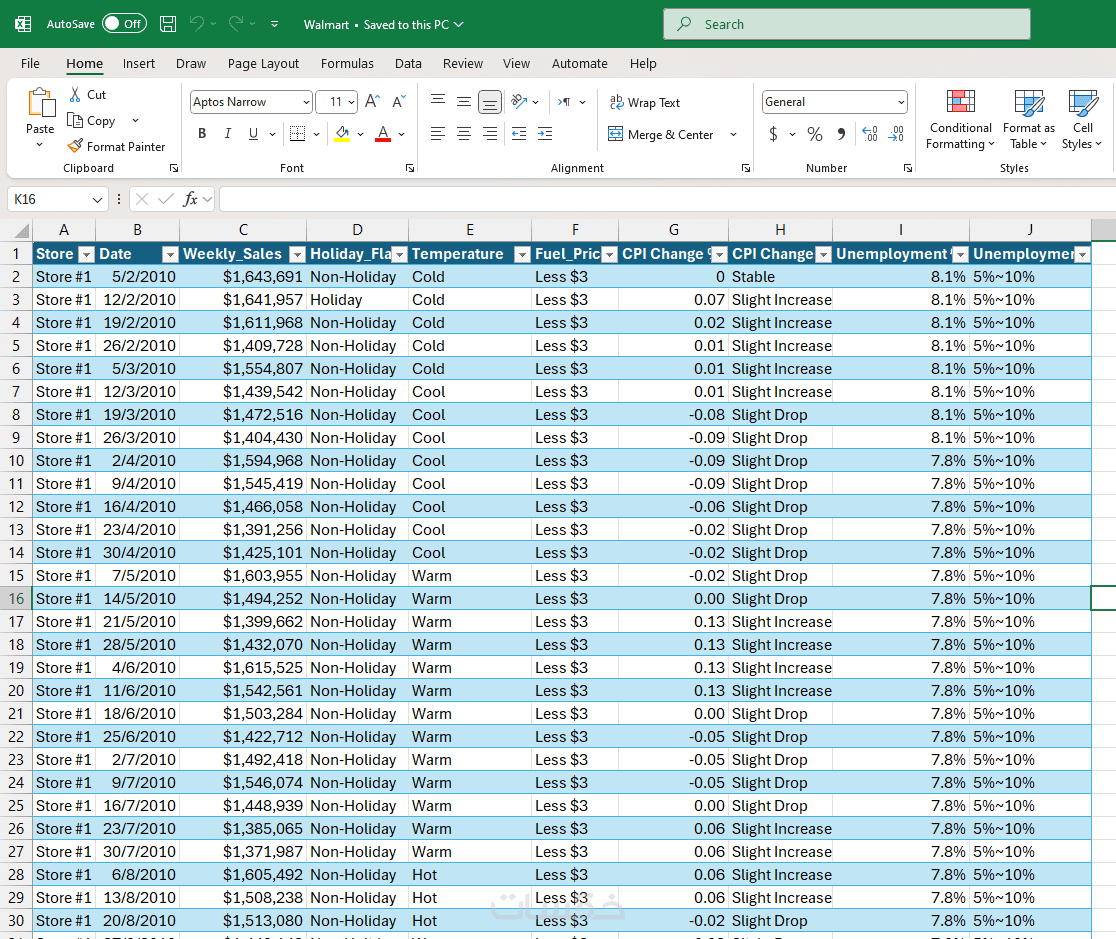This screenshot has height=939, width=1116.
Task: Open Conditional Formatting menu
Action: click(960, 120)
